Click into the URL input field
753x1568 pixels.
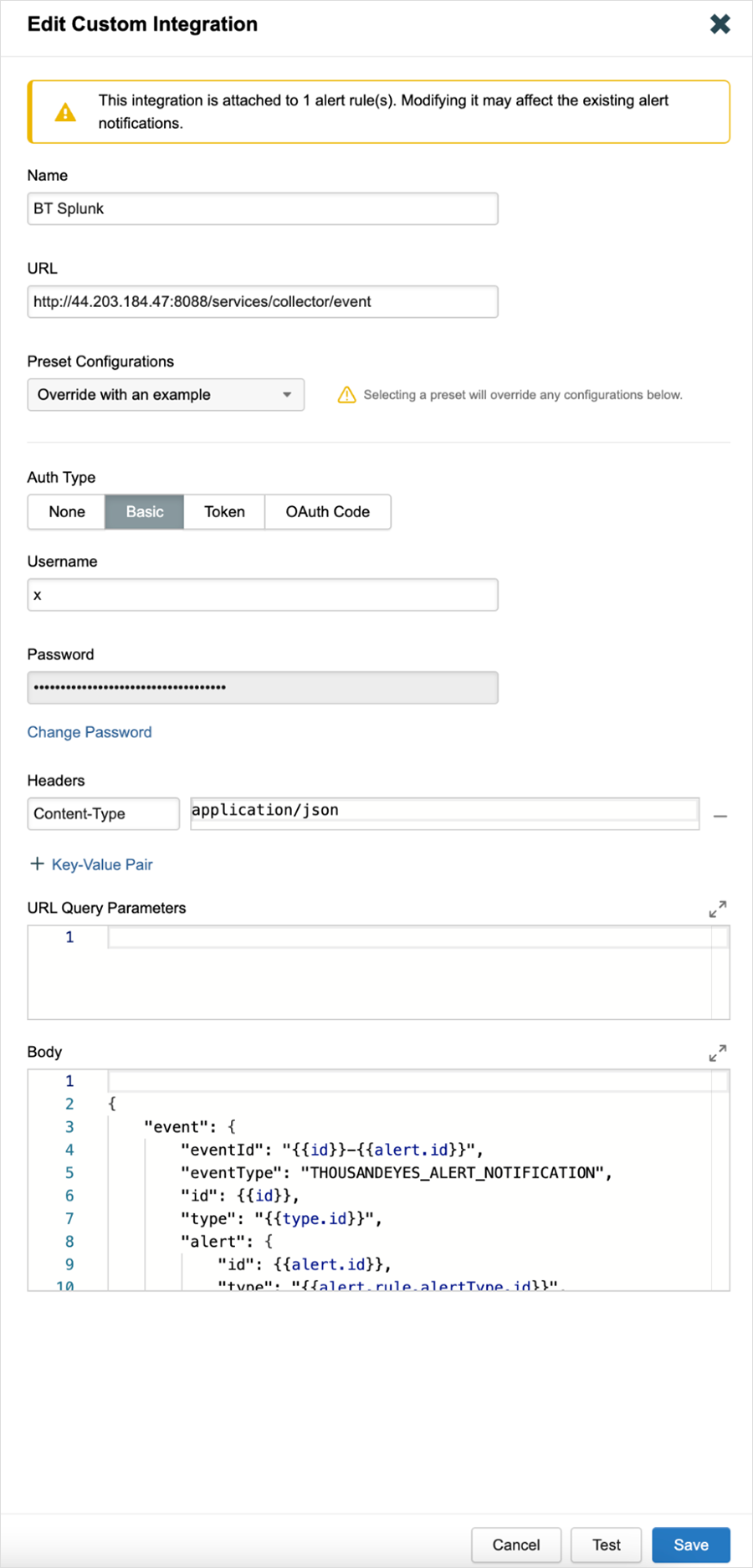pos(263,302)
